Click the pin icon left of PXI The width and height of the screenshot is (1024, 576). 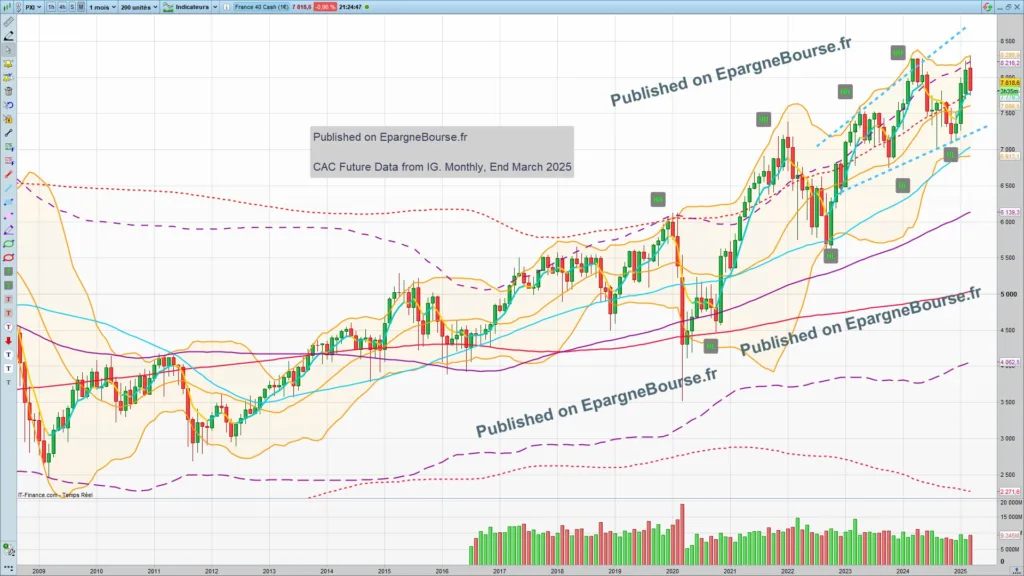tap(18, 7)
